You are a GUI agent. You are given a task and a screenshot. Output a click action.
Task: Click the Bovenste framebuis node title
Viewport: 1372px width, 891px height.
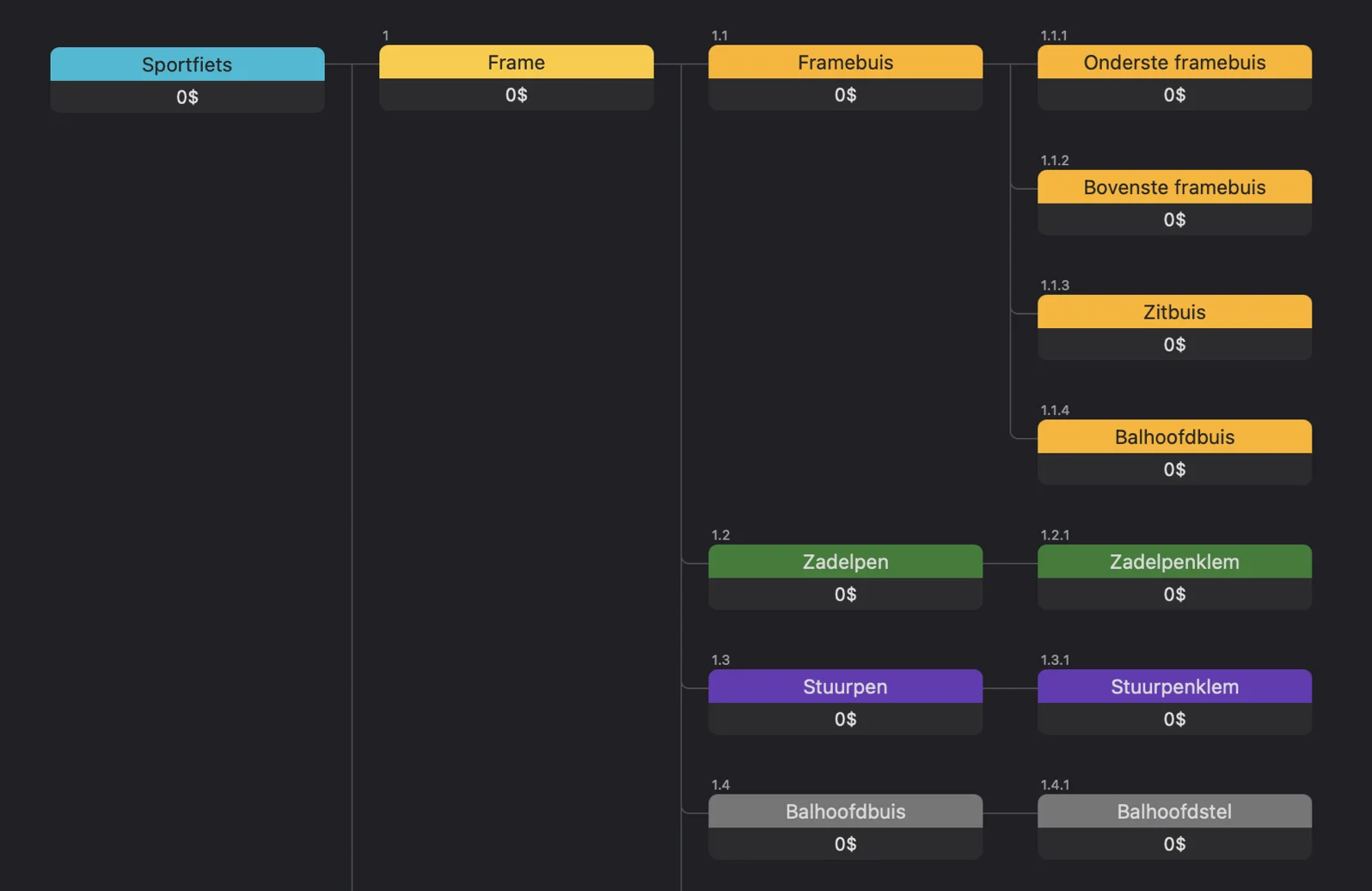point(1174,187)
